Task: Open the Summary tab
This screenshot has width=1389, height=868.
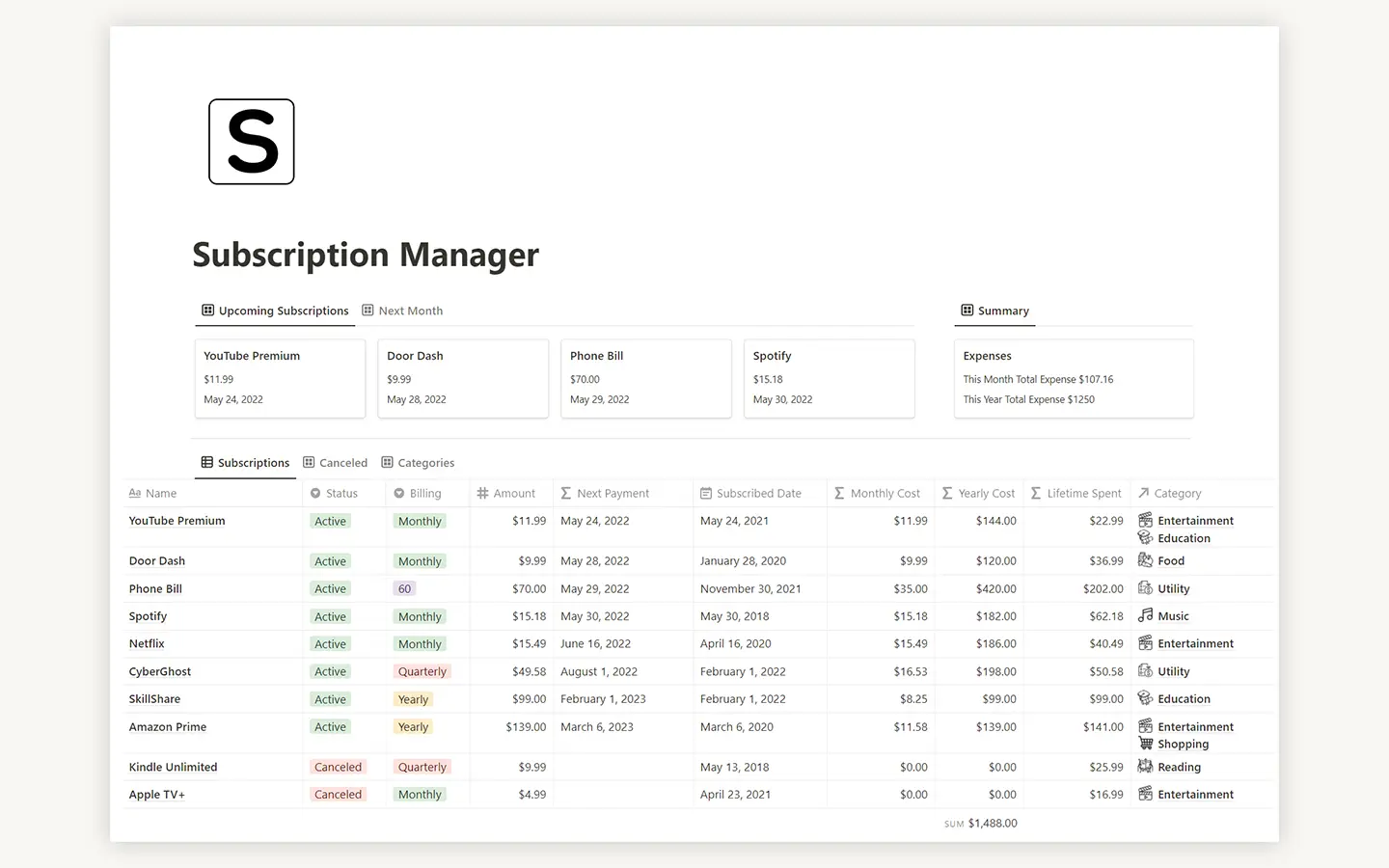Action: [x=994, y=311]
